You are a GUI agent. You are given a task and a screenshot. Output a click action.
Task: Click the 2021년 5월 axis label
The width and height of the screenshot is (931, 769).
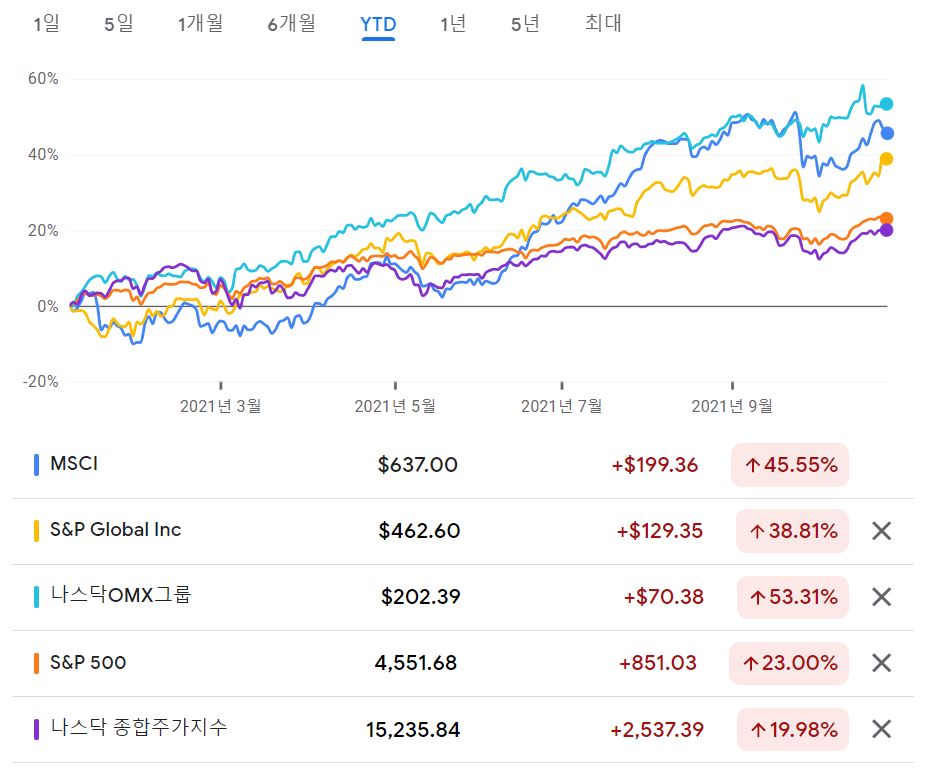tap(395, 406)
